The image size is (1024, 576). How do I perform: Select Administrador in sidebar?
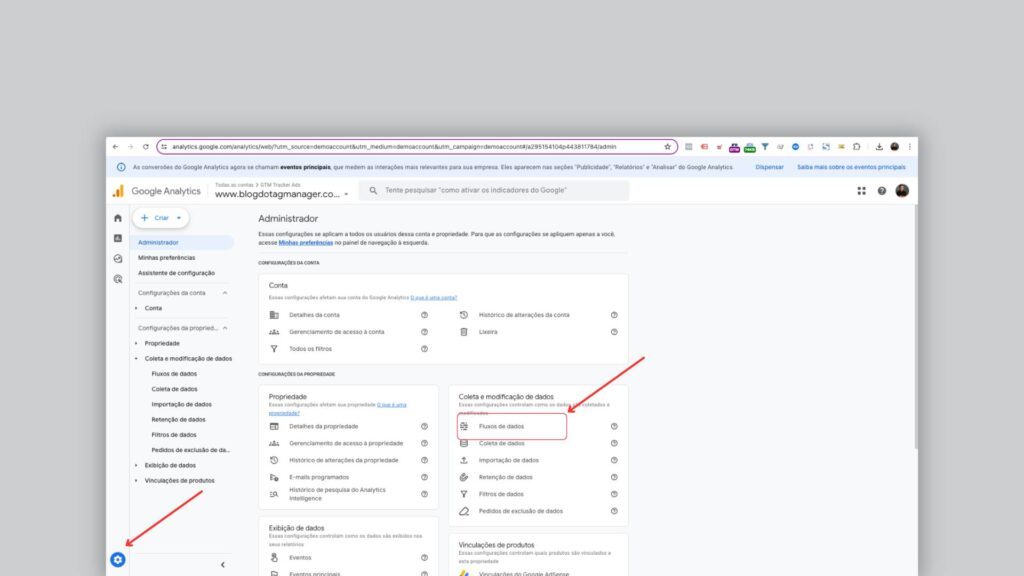pyautogui.click(x=182, y=242)
